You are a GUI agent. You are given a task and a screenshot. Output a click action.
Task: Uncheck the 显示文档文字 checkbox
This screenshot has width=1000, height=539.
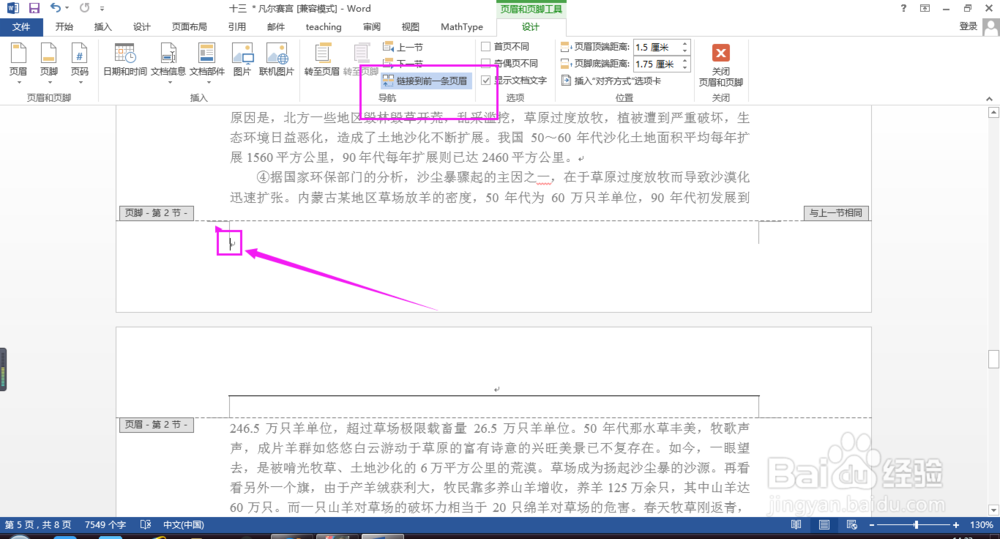click(x=486, y=80)
